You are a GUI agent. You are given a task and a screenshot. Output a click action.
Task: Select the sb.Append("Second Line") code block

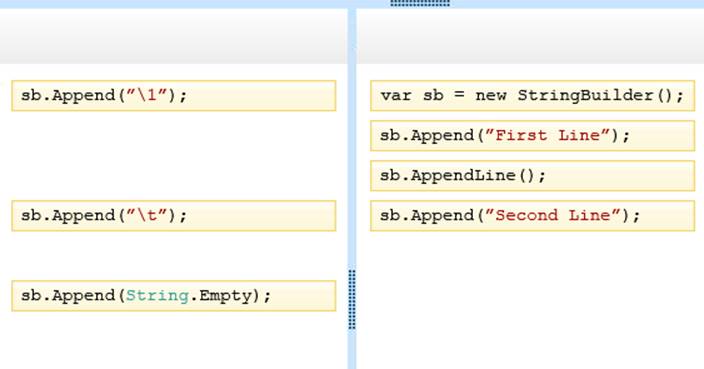coord(532,216)
